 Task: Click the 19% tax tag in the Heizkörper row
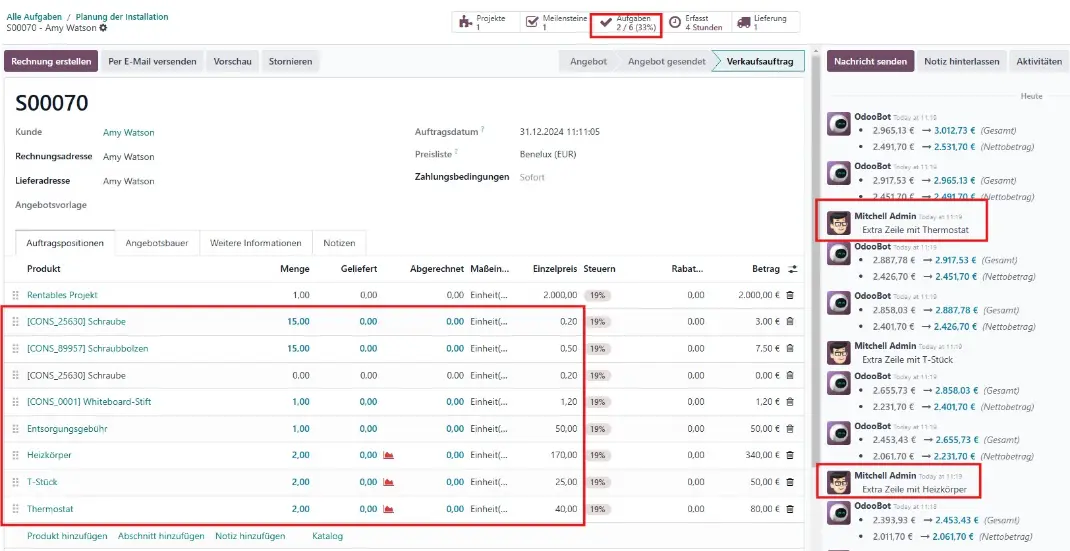click(599, 455)
